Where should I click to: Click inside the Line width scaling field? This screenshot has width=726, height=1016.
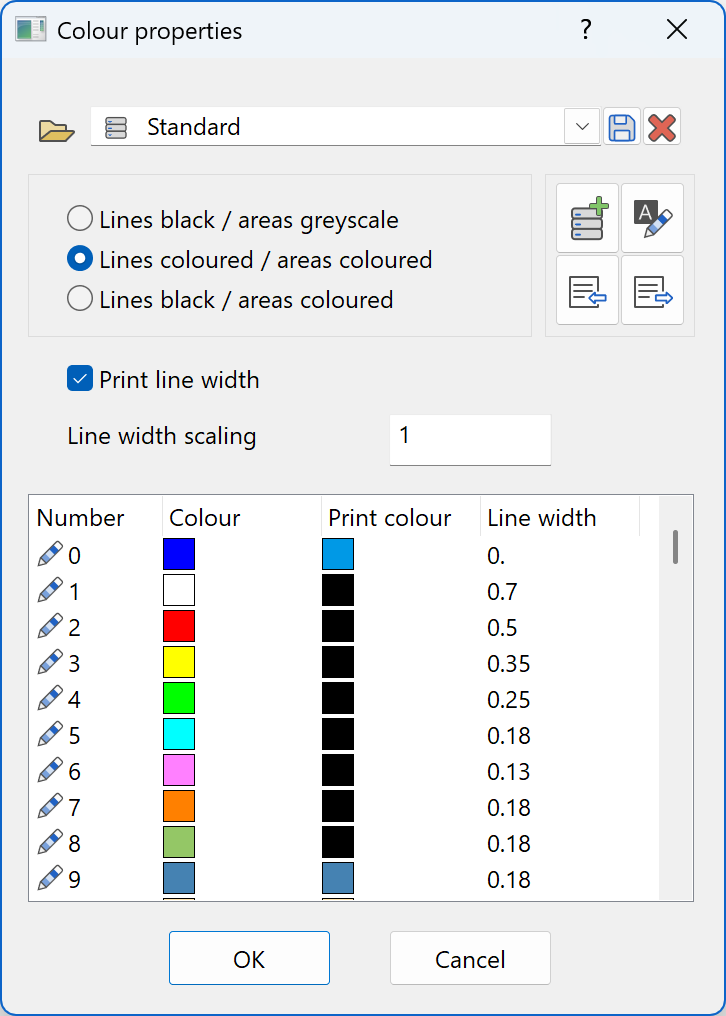click(469, 439)
